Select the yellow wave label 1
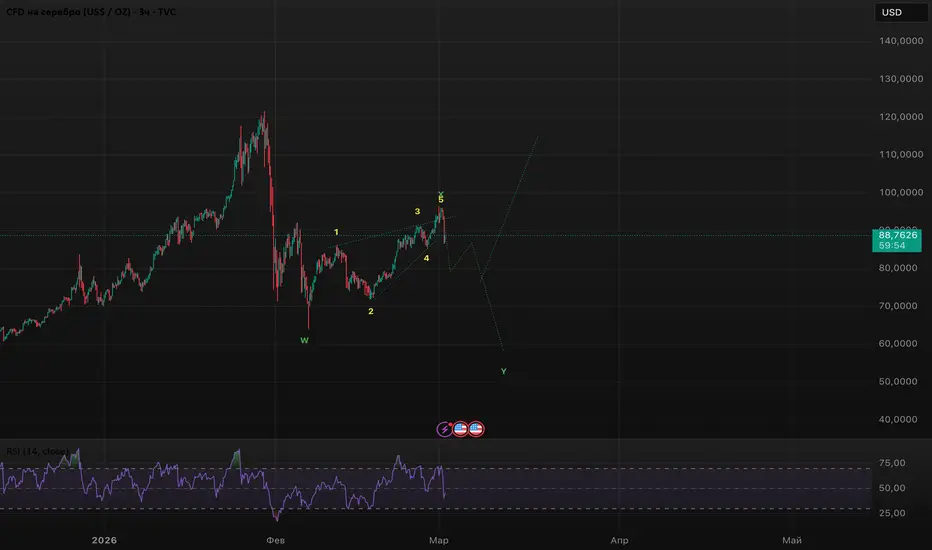The image size is (932, 550). (336, 232)
